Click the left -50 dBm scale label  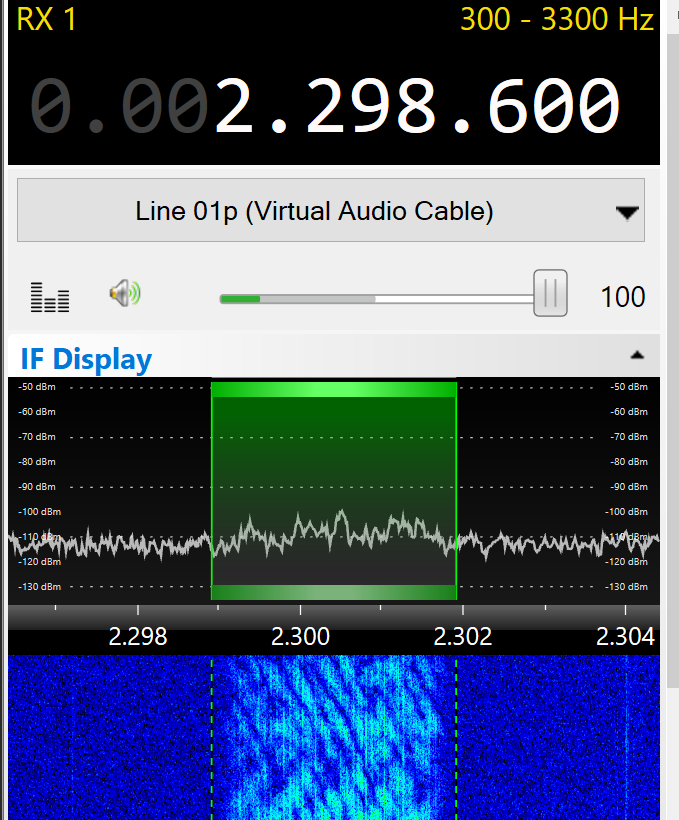click(37, 387)
